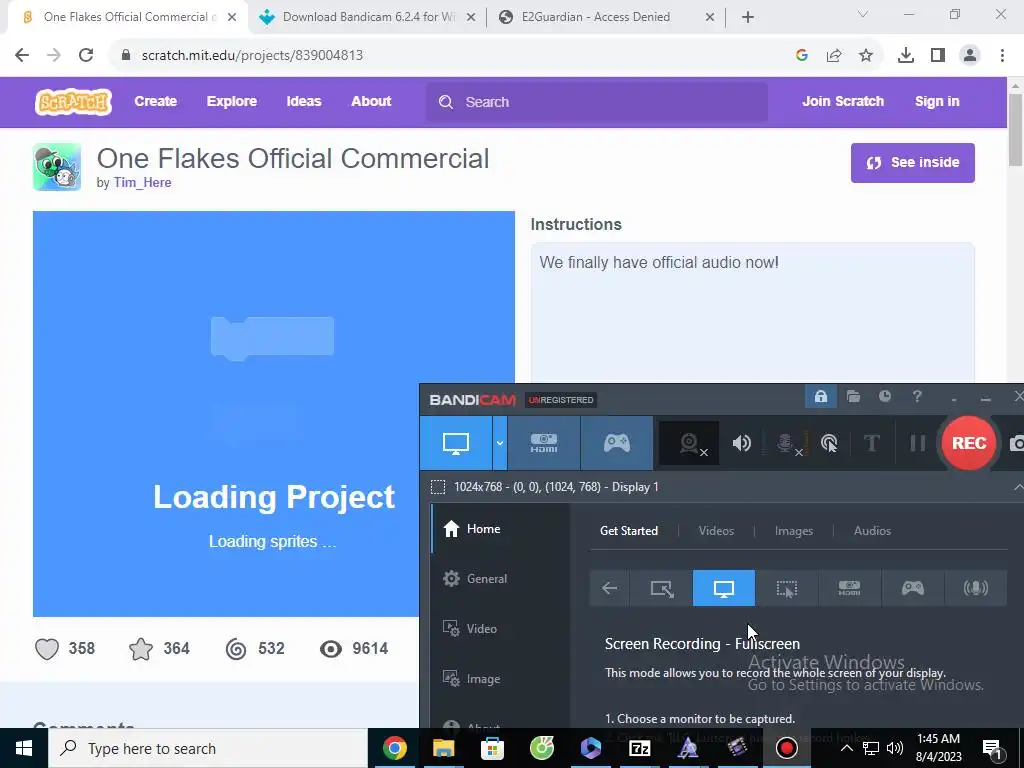
Task: Open Explore in Scratch navigation
Action: point(232,101)
